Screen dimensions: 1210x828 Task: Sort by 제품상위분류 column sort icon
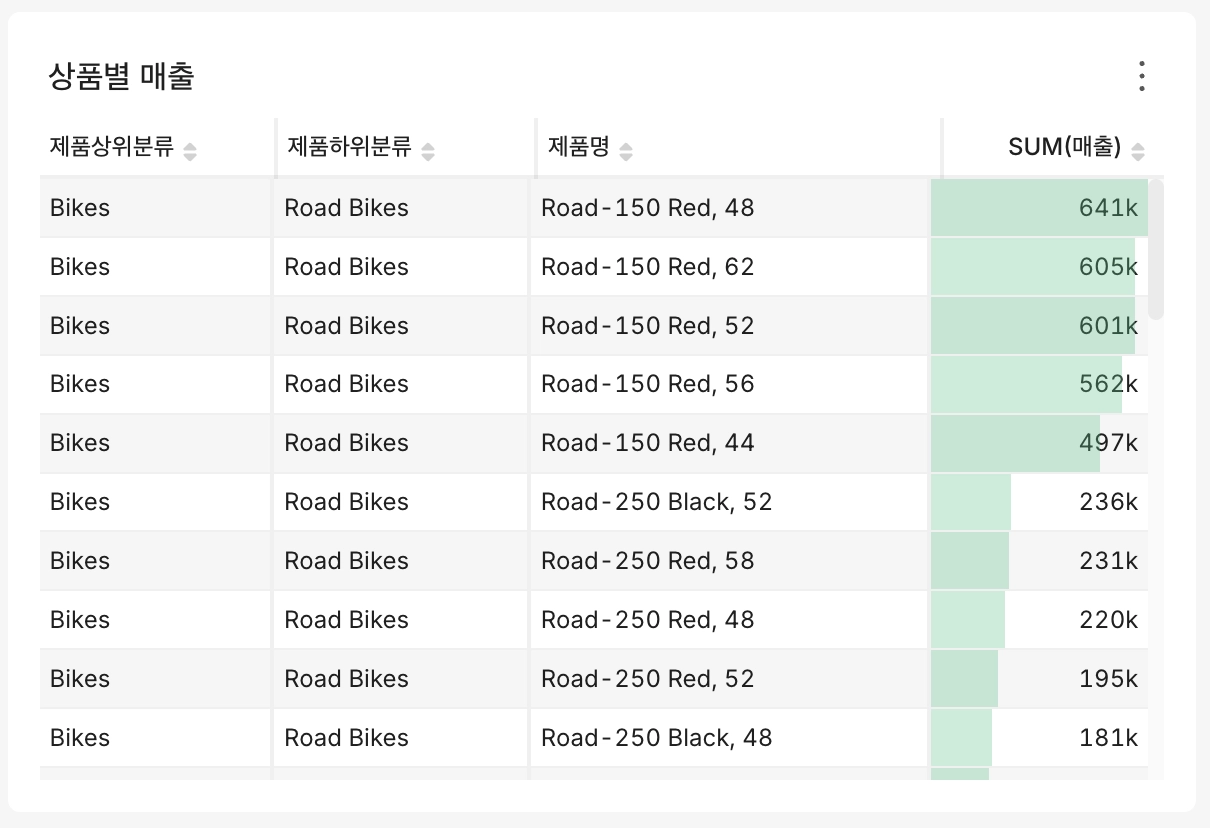(x=190, y=151)
